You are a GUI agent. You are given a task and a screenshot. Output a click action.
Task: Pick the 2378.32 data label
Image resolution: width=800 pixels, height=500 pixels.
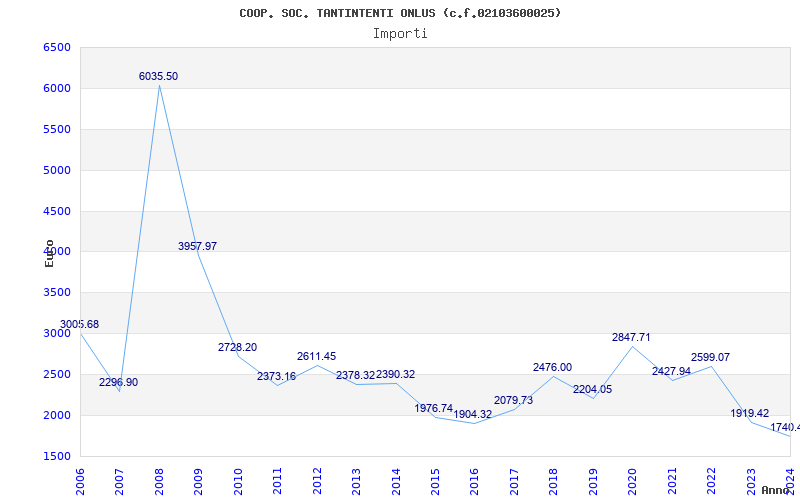[x=356, y=376]
